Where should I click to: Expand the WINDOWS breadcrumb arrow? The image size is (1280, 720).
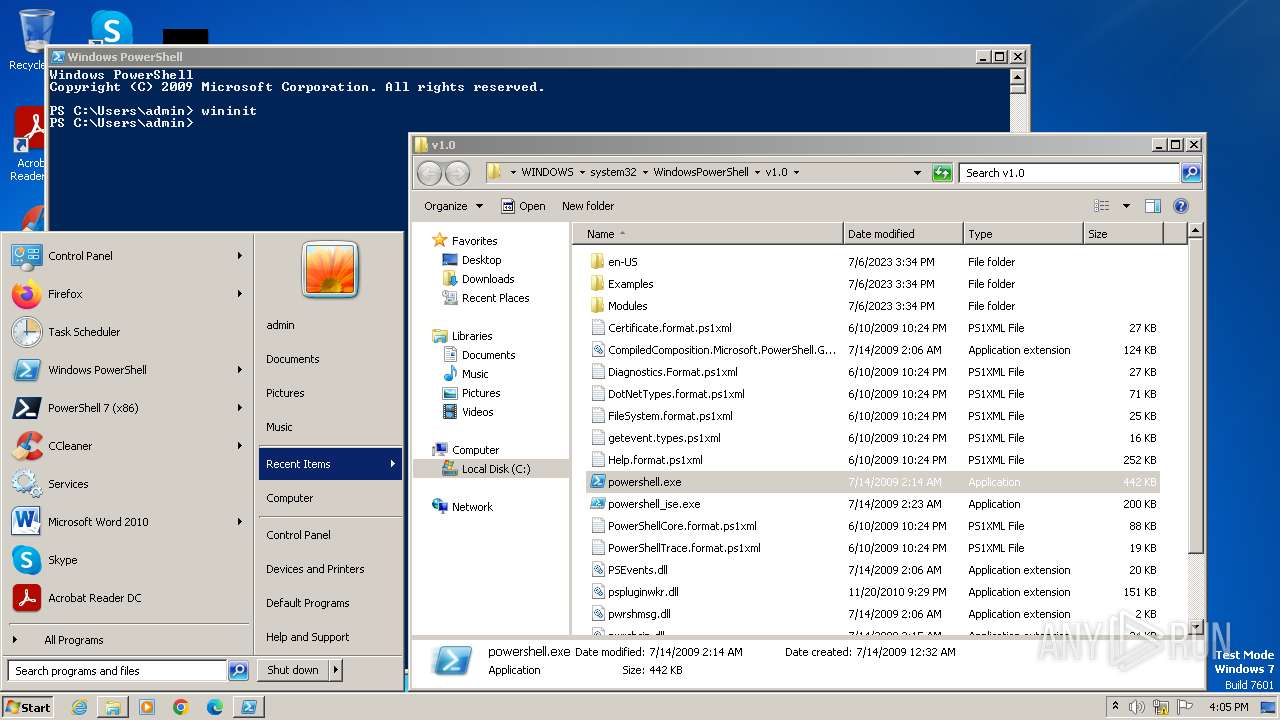click(581, 173)
